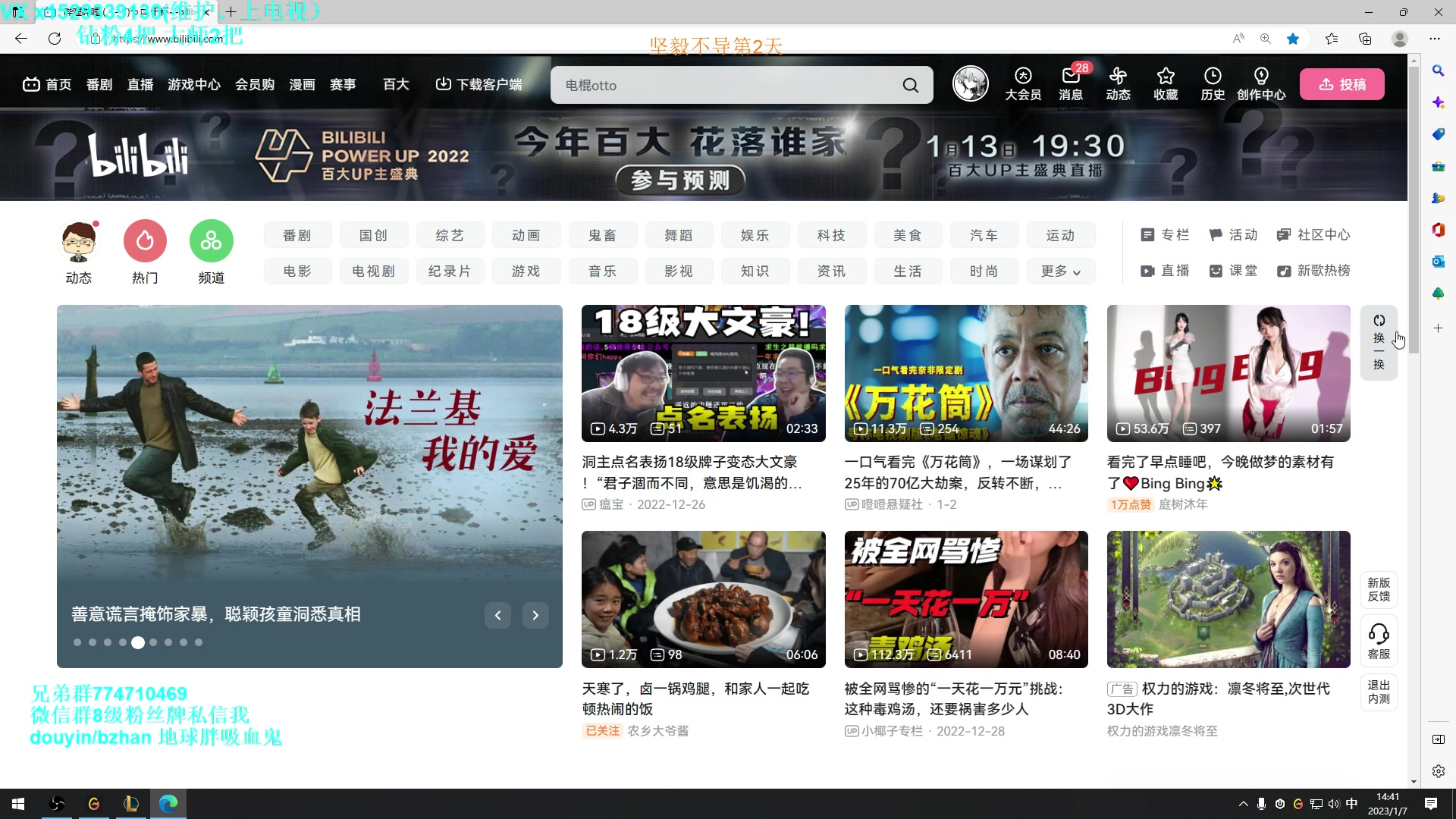Show next carousel slide arrow
The image size is (1456, 819).
click(x=535, y=615)
